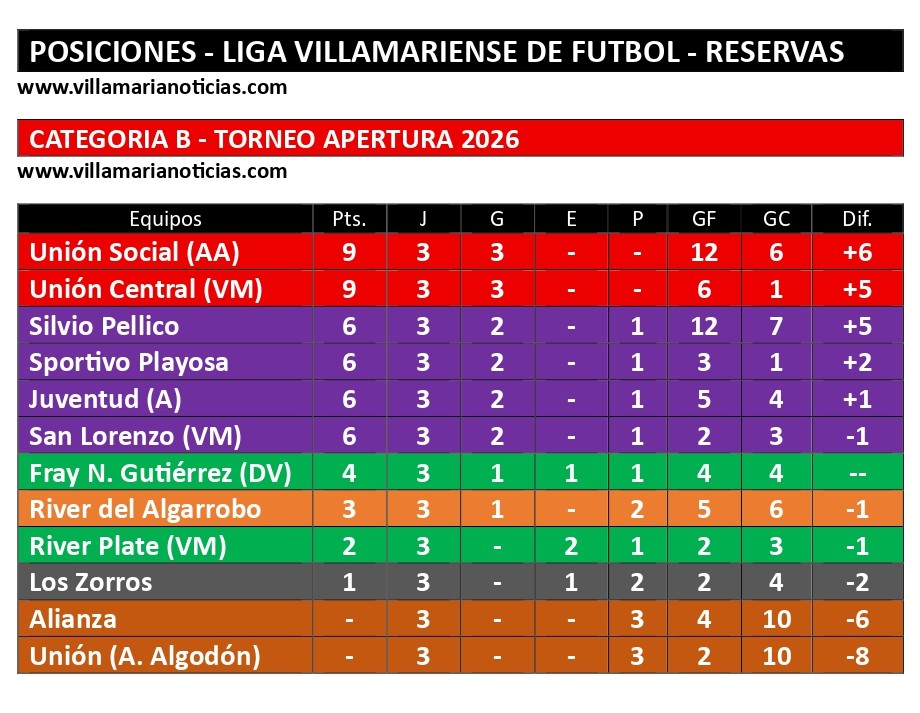
Task: Select the Unión Central (VM) team name
Action: [145, 289]
